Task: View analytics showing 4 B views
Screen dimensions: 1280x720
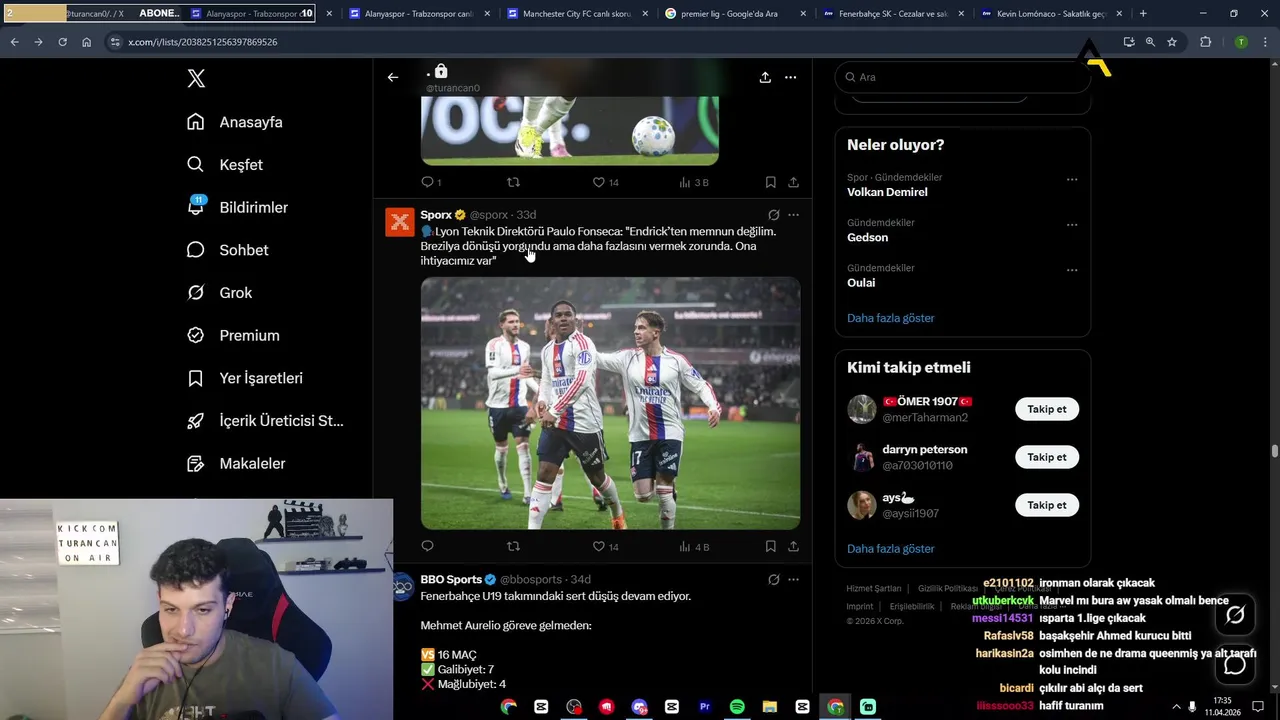Action: [694, 547]
